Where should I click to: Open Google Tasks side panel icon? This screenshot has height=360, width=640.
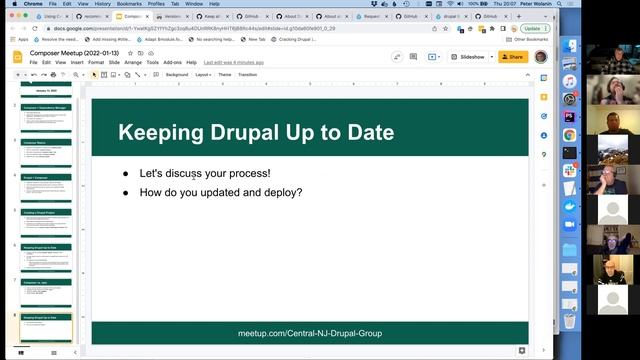[544, 116]
